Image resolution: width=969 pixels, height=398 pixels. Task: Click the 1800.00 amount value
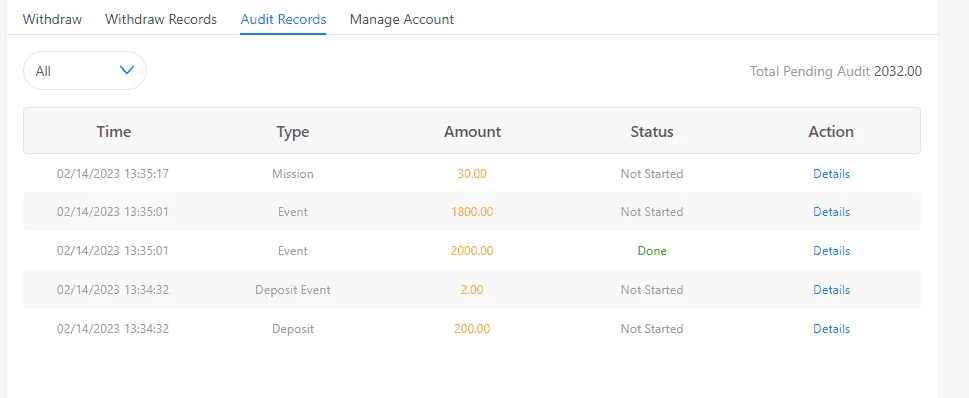[472, 211]
